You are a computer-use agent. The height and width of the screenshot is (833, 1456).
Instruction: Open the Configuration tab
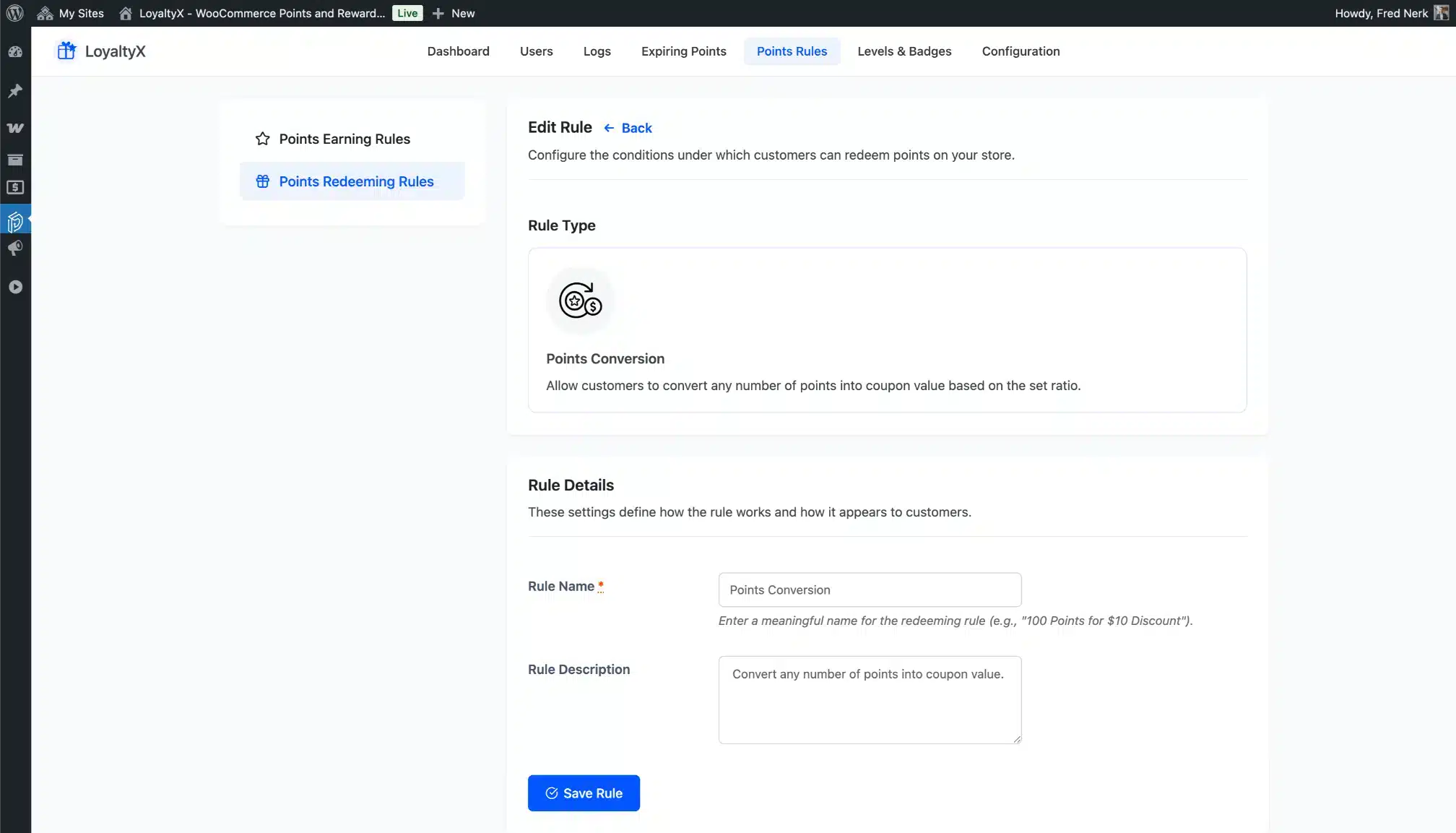[x=1020, y=51]
